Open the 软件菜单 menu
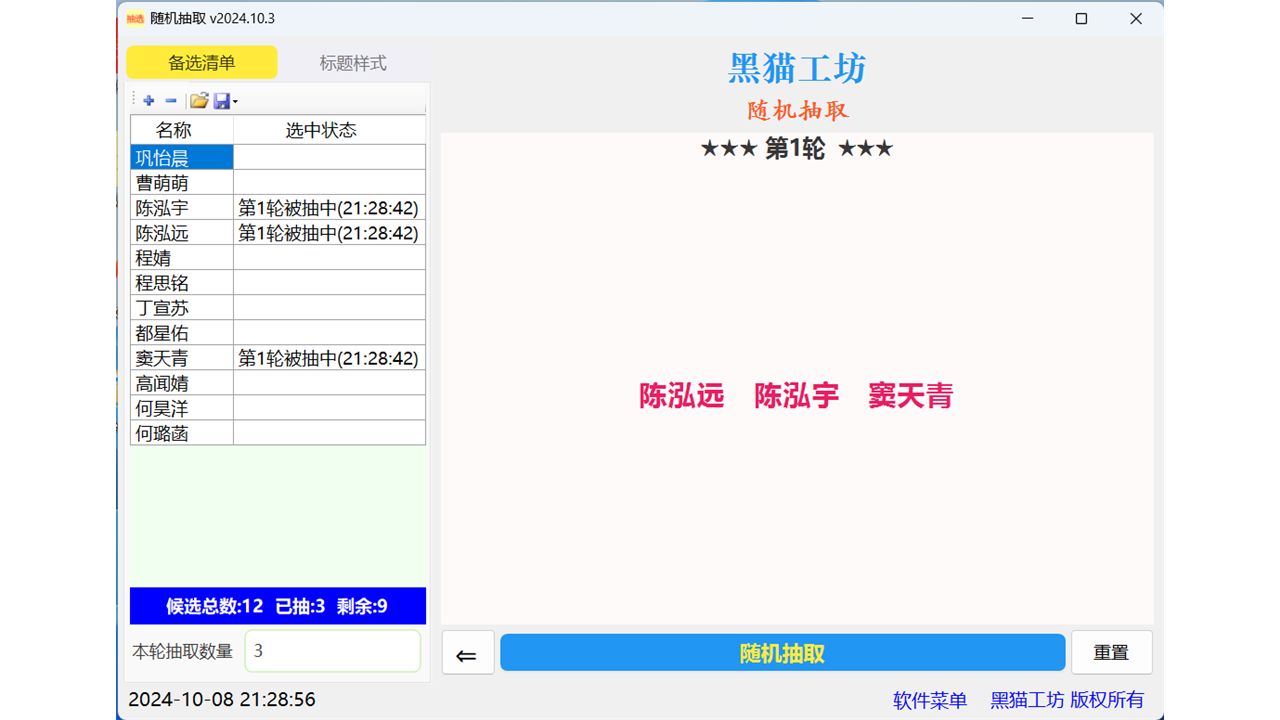 [928, 700]
